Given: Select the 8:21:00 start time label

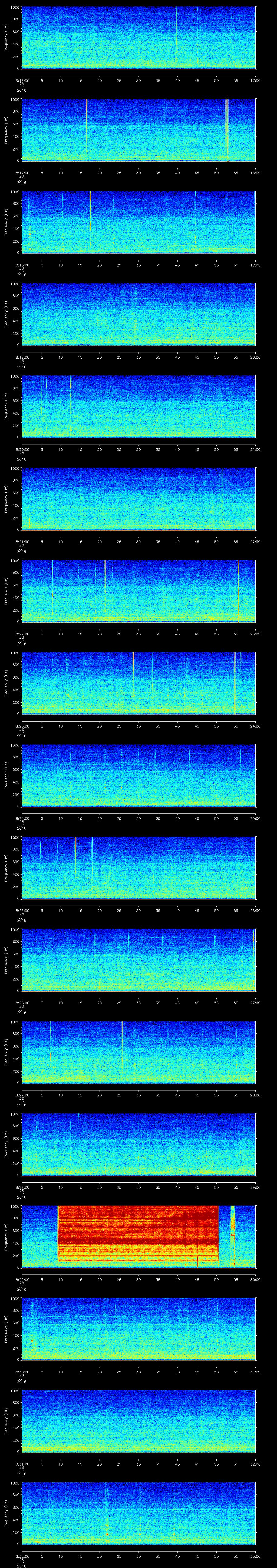Looking at the screenshot, I should pyautogui.click(x=22, y=542).
